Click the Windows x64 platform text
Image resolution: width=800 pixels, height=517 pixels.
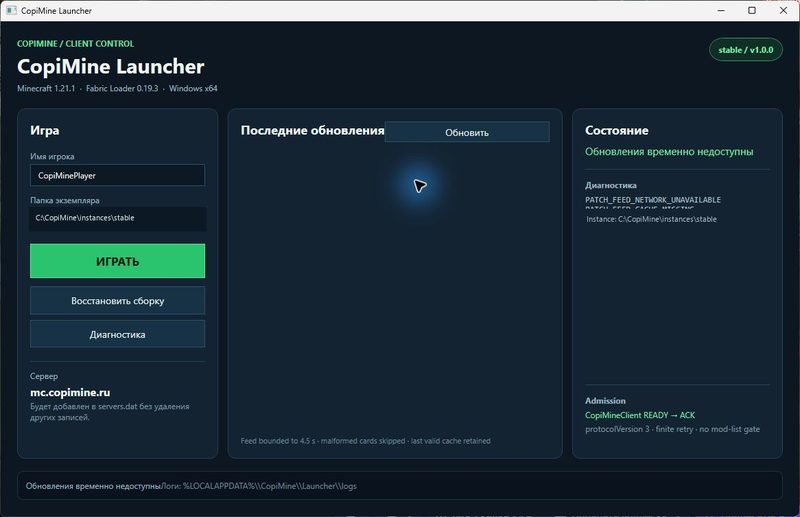click(x=193, y=88)
